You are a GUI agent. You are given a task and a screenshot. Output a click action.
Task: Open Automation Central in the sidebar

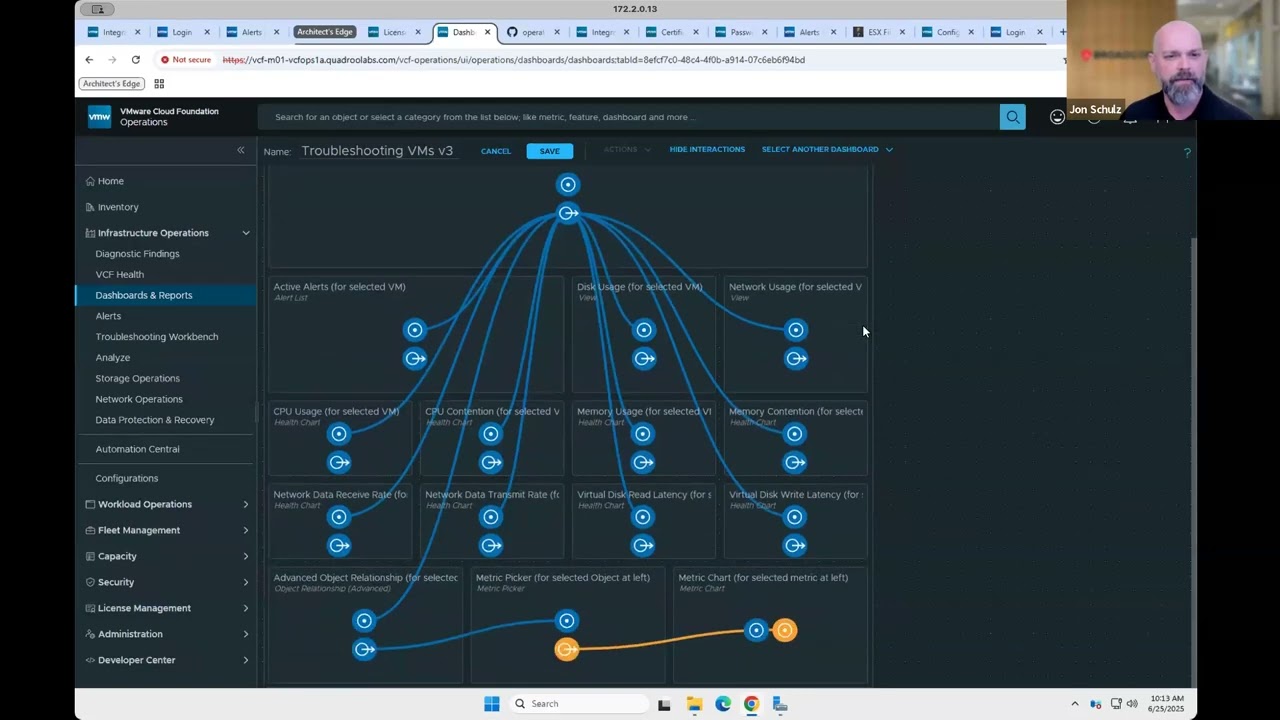click(137, 449)
